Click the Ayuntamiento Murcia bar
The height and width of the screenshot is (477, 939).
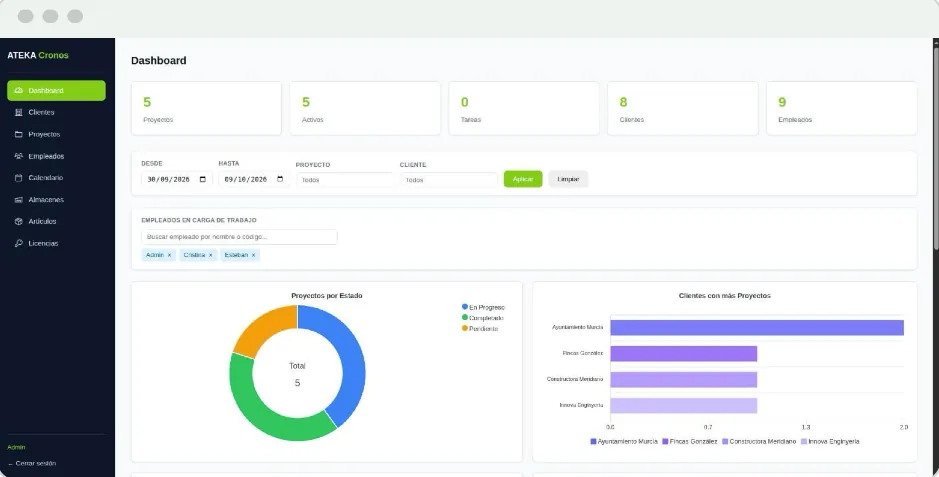(x=757, y=327)
